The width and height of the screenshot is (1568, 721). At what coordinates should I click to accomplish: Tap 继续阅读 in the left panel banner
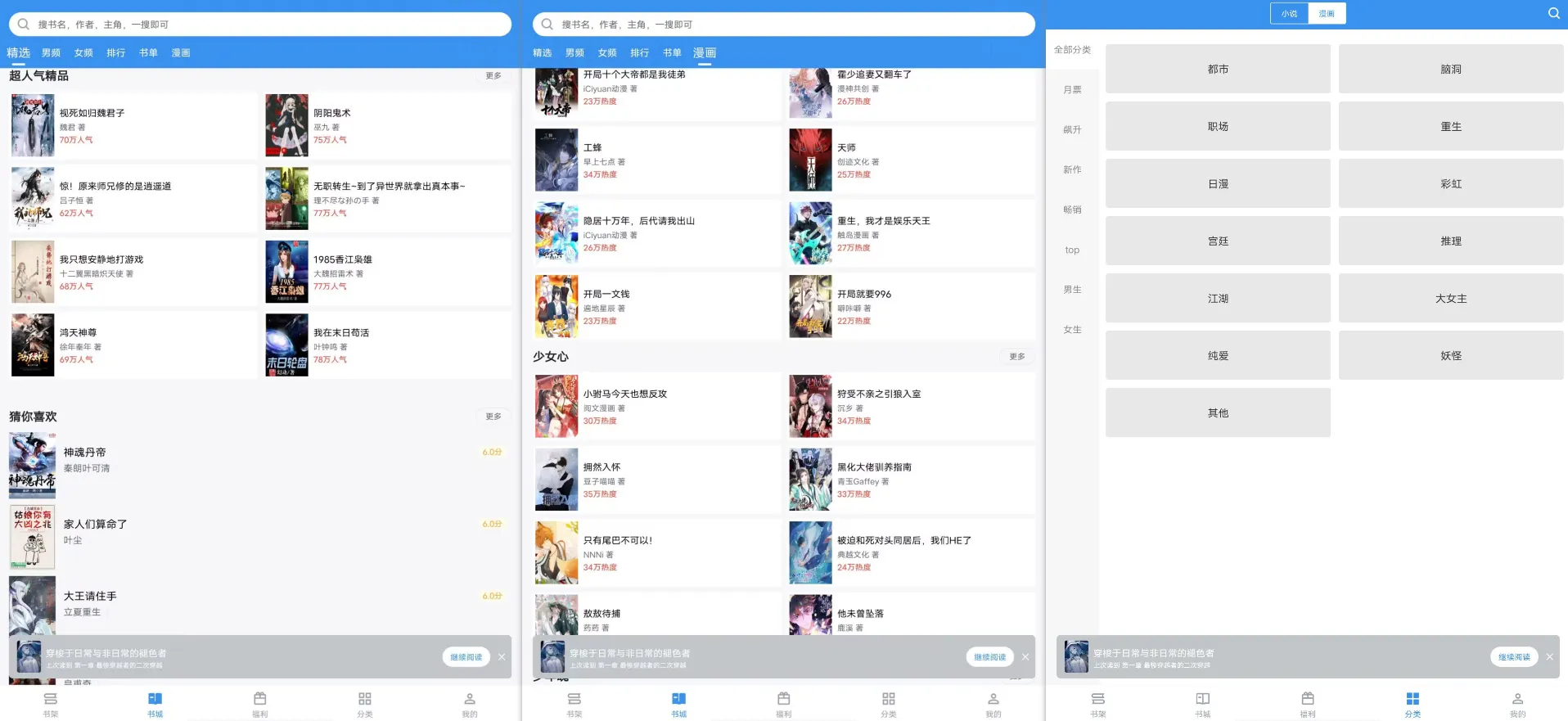click(x=466, y=657)
